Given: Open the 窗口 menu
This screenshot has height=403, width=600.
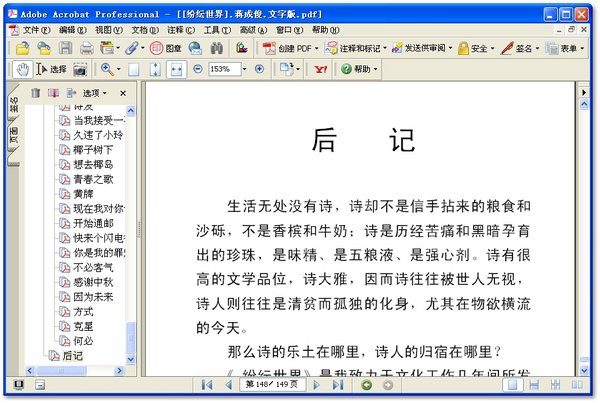Looking at the screenshot, I should pos(290,30).
